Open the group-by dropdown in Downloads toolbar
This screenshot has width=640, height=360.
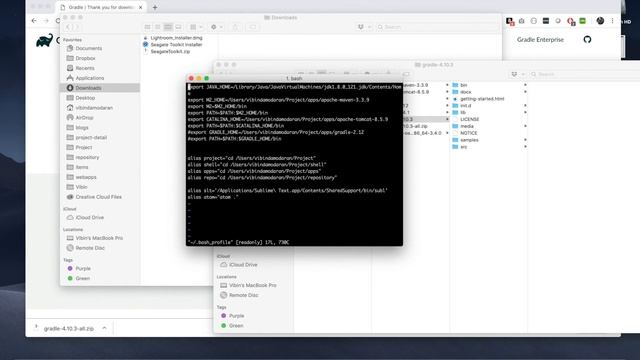[x=196, y=27]
